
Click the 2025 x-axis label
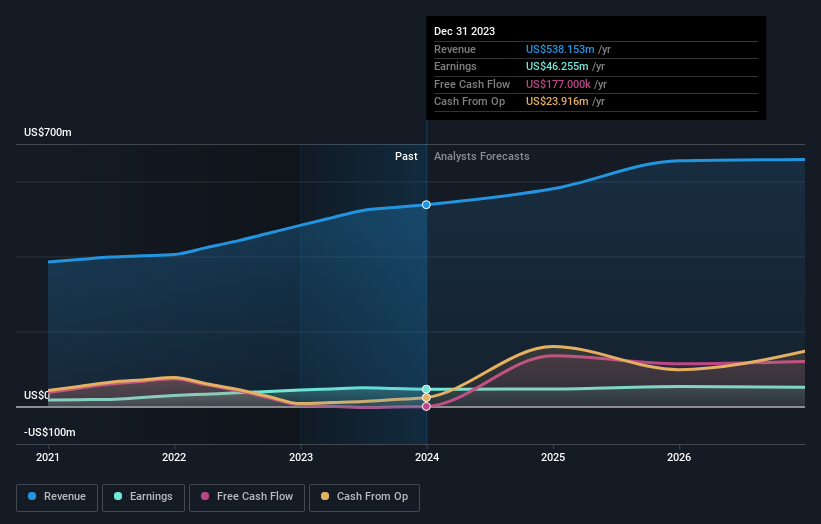(553, 458)
